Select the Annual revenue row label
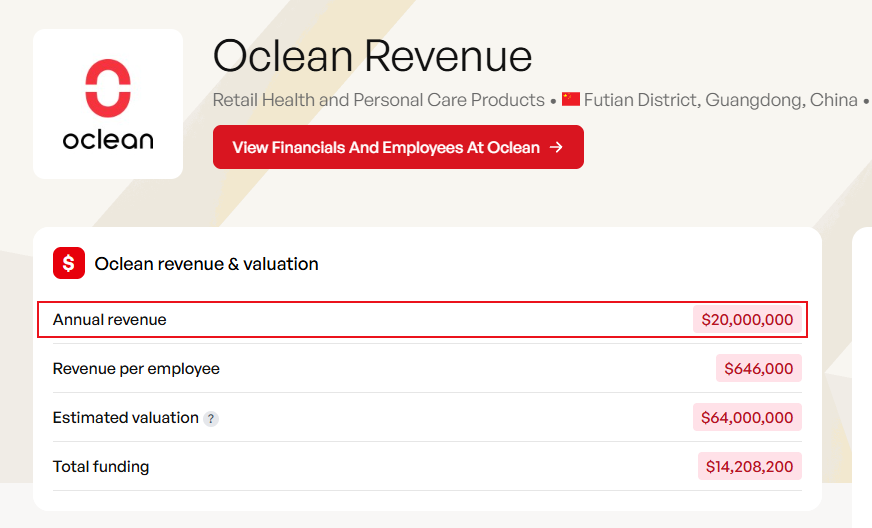The height and width of the screenshot is (528, 872). (110, 319)
